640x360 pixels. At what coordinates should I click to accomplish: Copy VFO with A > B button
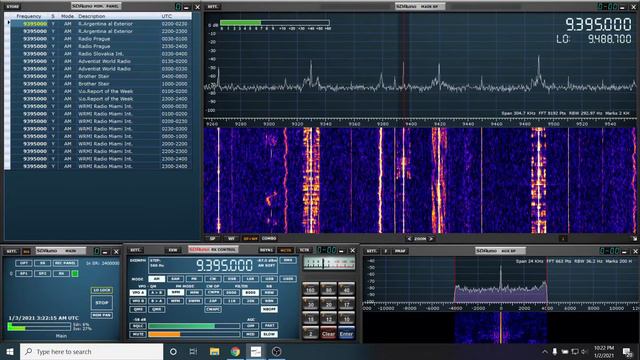pyautogui.click(x=156, y=293)
